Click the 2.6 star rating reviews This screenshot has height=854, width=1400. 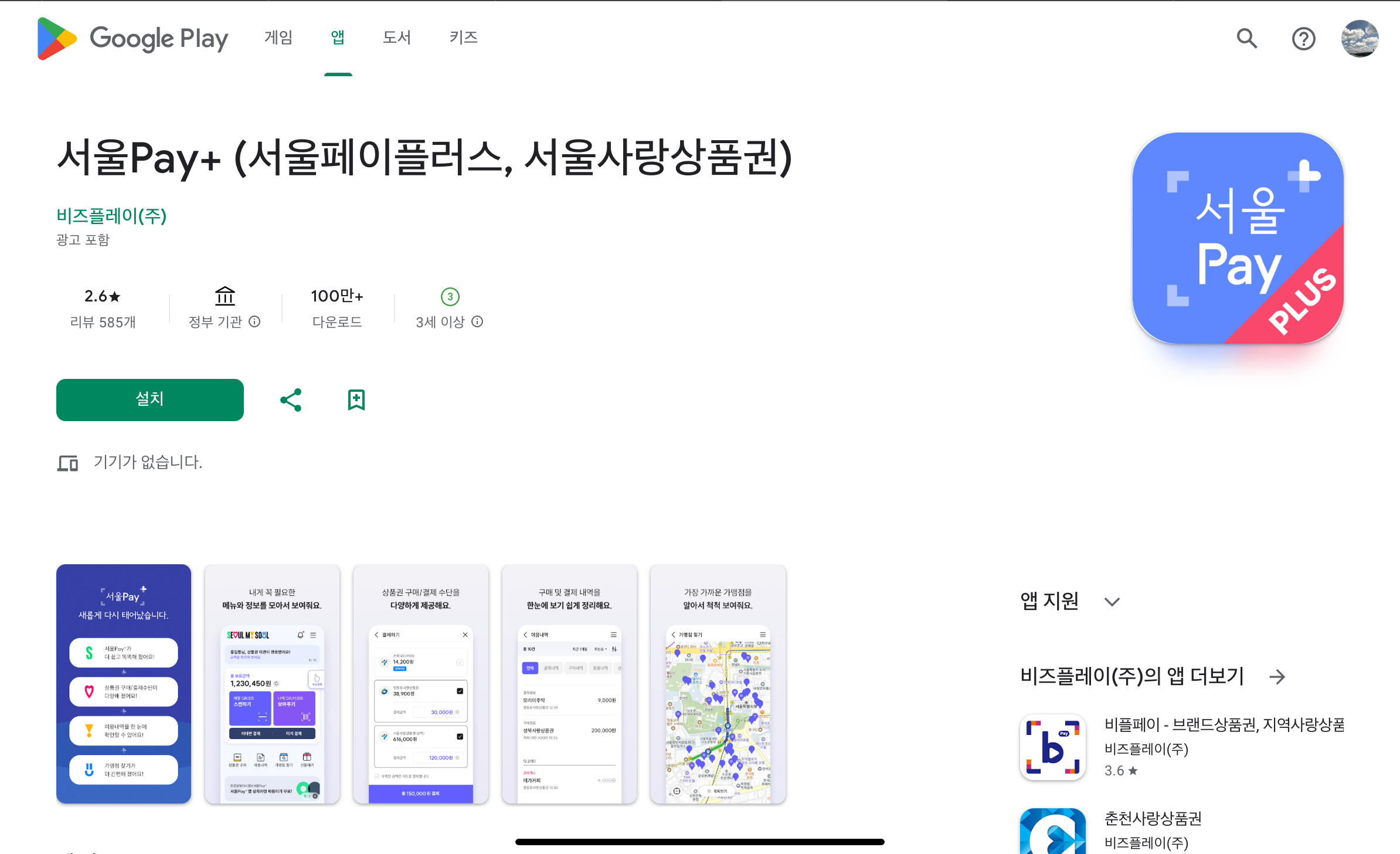(103, 309)
